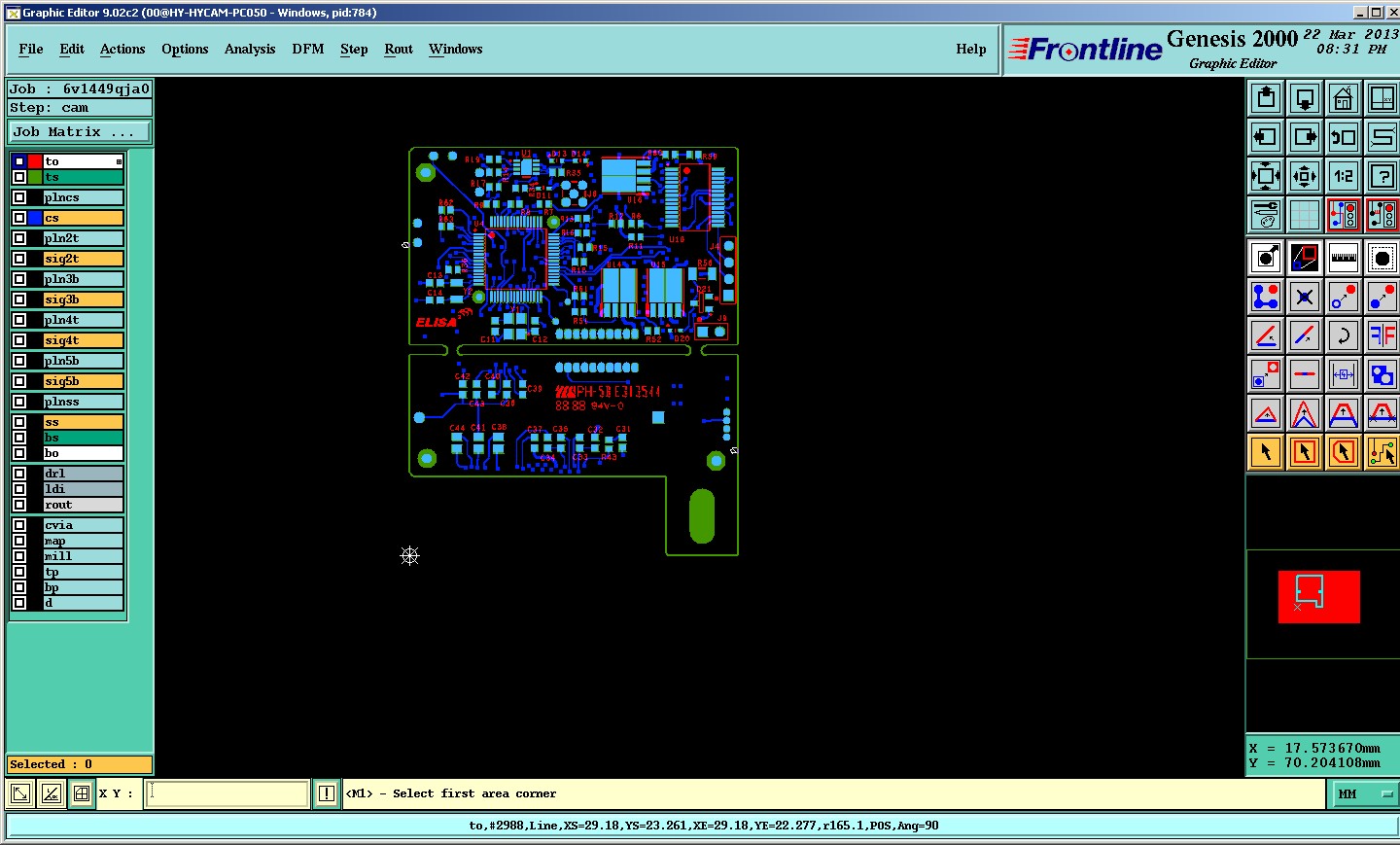The width and height of the screenshot is (1400, 845).
Task: Toggle the 'bo' layer checkbox
Action: pyautogui.click(x=19, y=453)
